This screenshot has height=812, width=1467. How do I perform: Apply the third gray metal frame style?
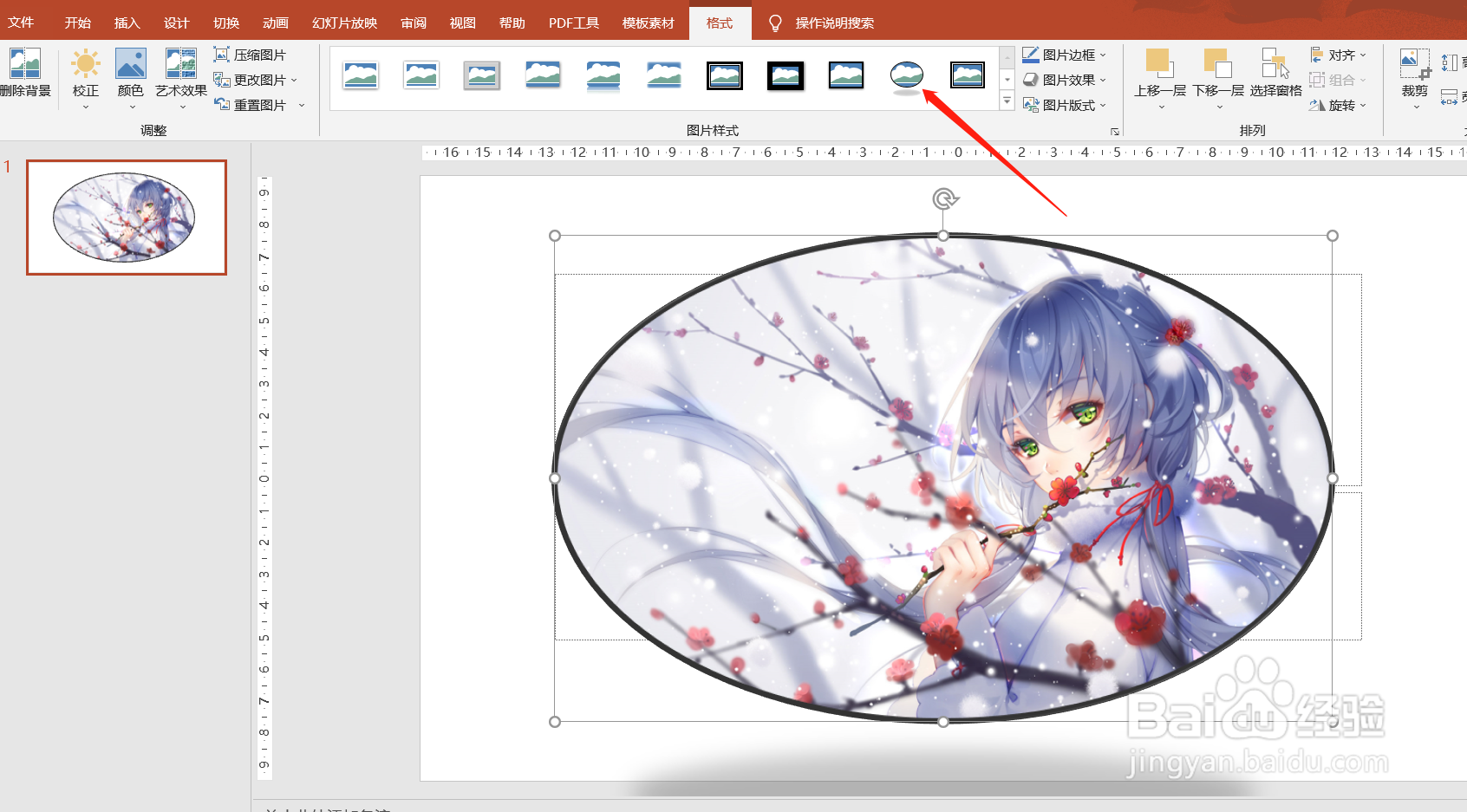pos(482,76)
